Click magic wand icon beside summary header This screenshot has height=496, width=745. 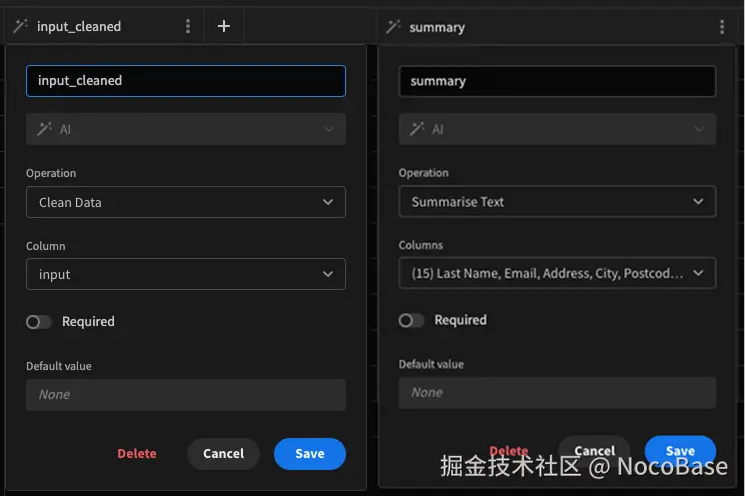coord(393,27)
